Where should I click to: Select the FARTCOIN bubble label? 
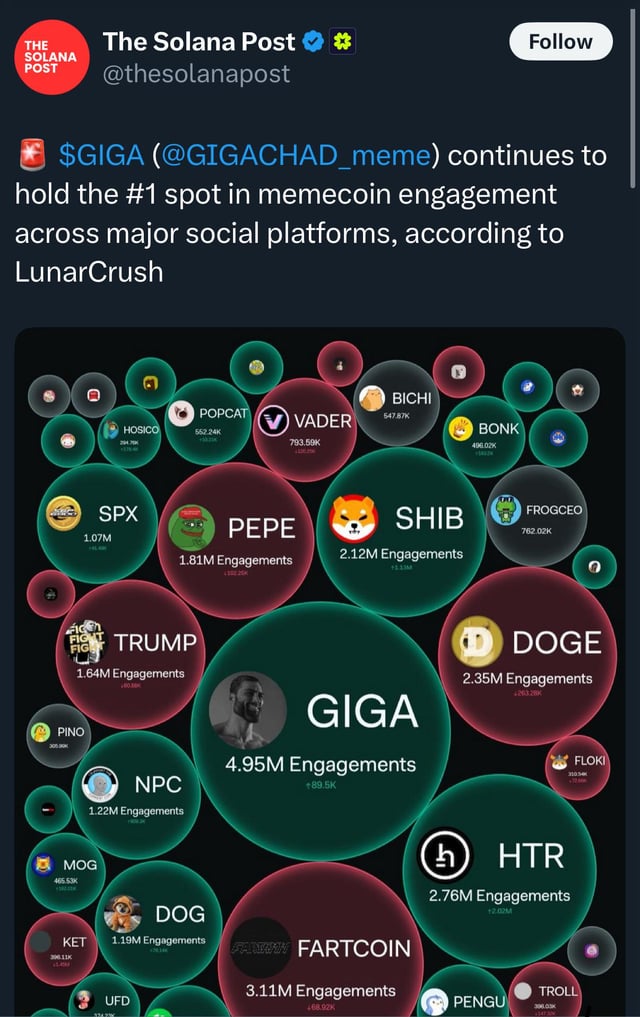[353, 948]
